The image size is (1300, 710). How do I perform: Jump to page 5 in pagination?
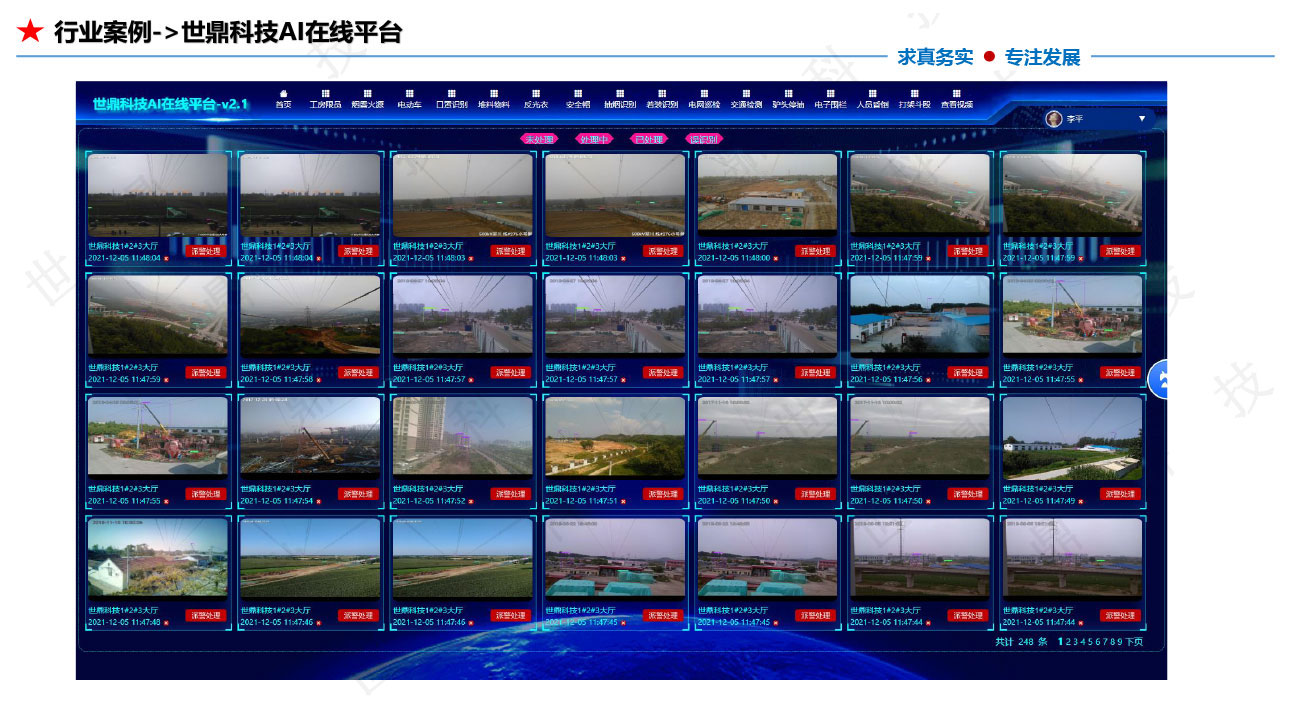[1088, 642]
